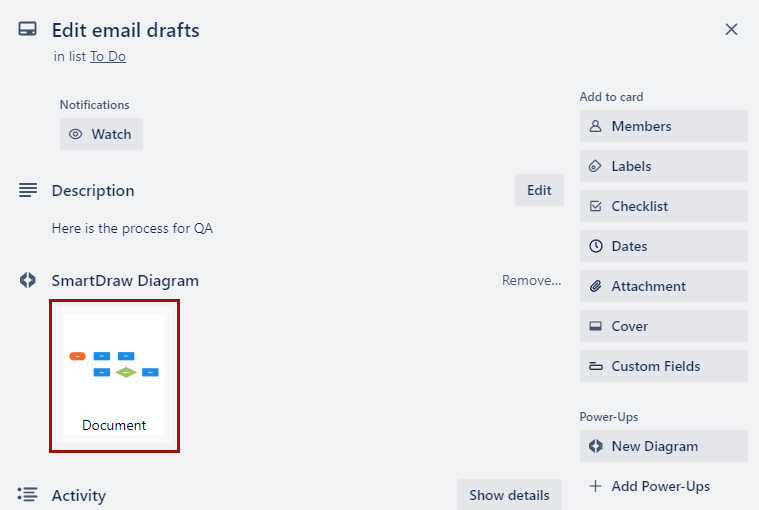Click the Activity list icon
The width and height of the screenshot is (759, 510).
[28, 495]
